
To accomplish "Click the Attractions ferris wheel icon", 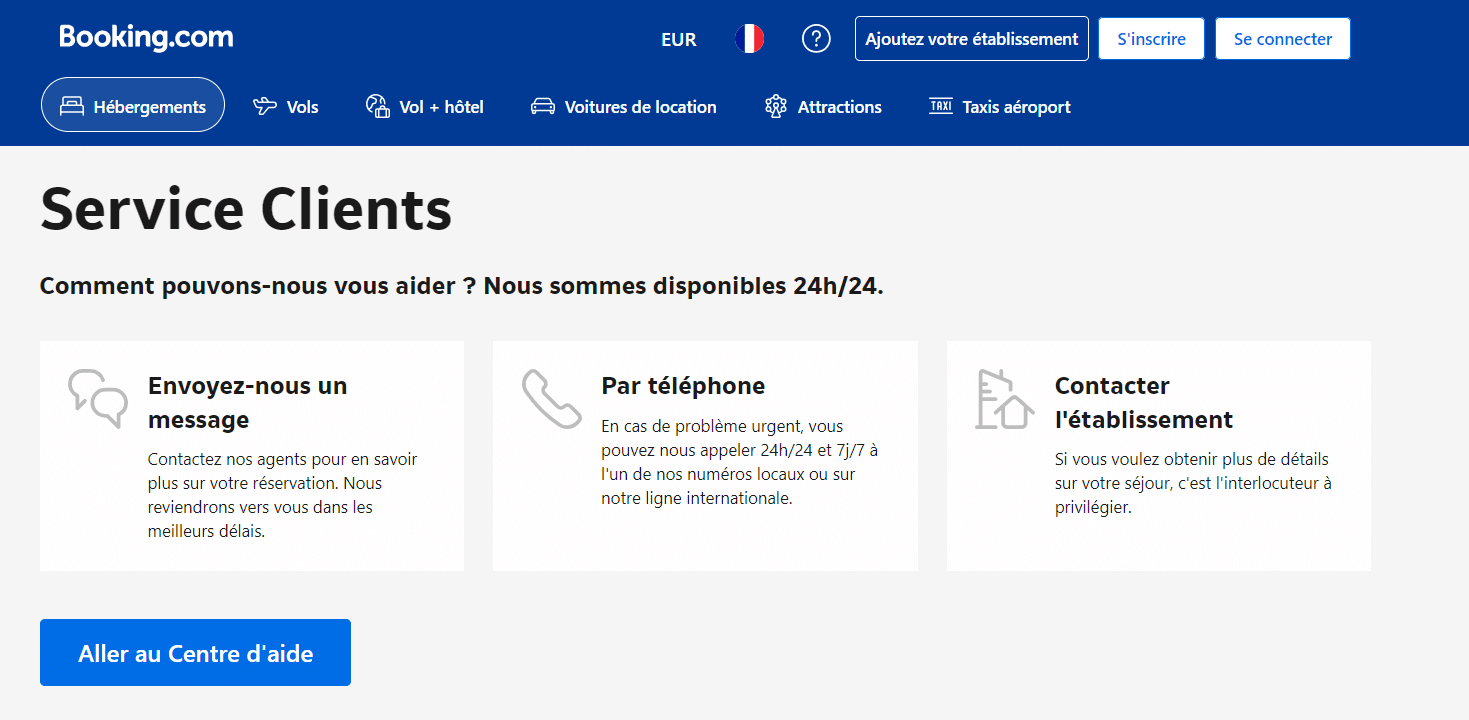I will tap(774, 104).
